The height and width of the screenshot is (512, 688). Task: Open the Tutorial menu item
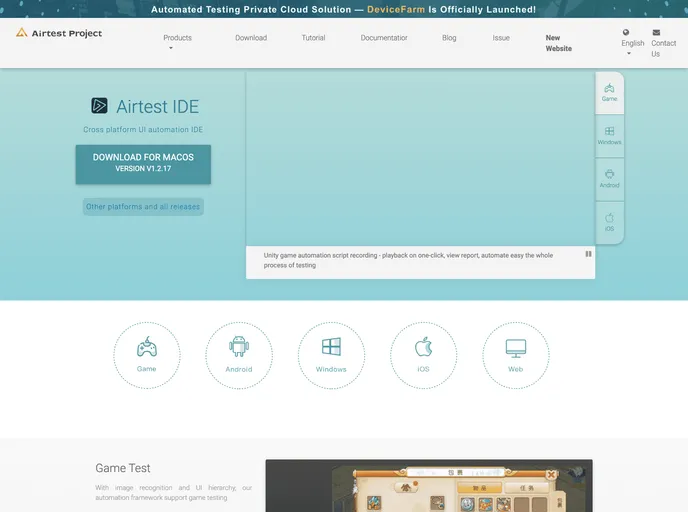click(313, 38)
